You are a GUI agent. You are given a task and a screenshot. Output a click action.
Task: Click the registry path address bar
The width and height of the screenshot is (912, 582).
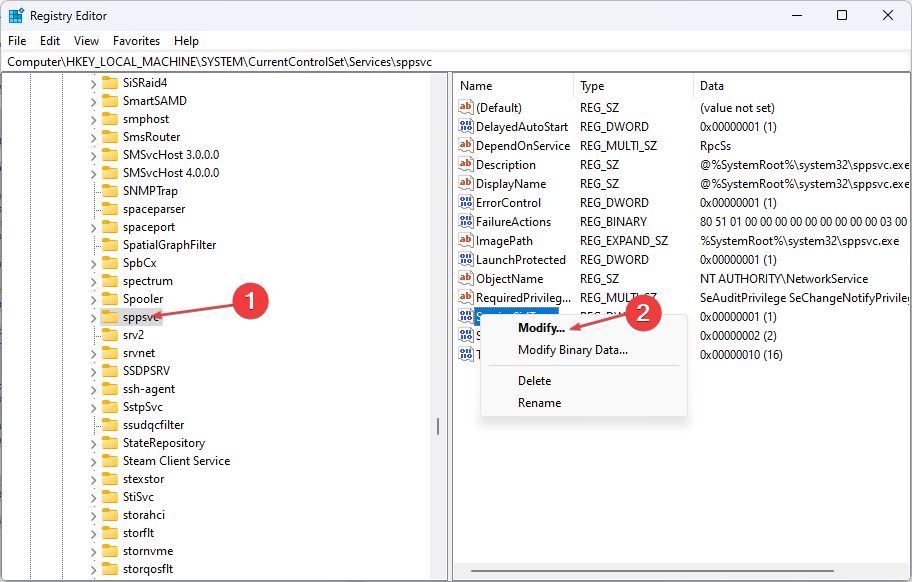(456, 62)
